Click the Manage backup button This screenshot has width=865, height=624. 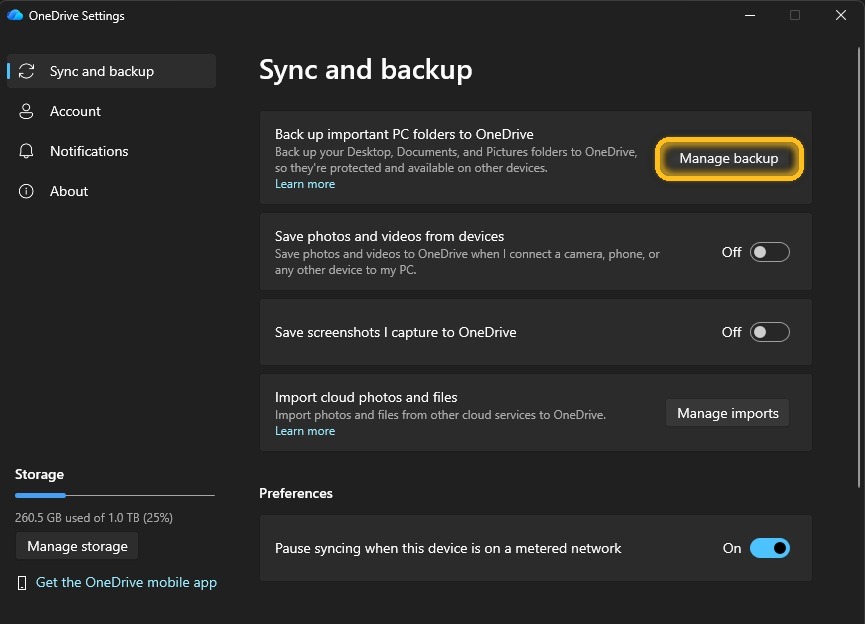(729, 158)
